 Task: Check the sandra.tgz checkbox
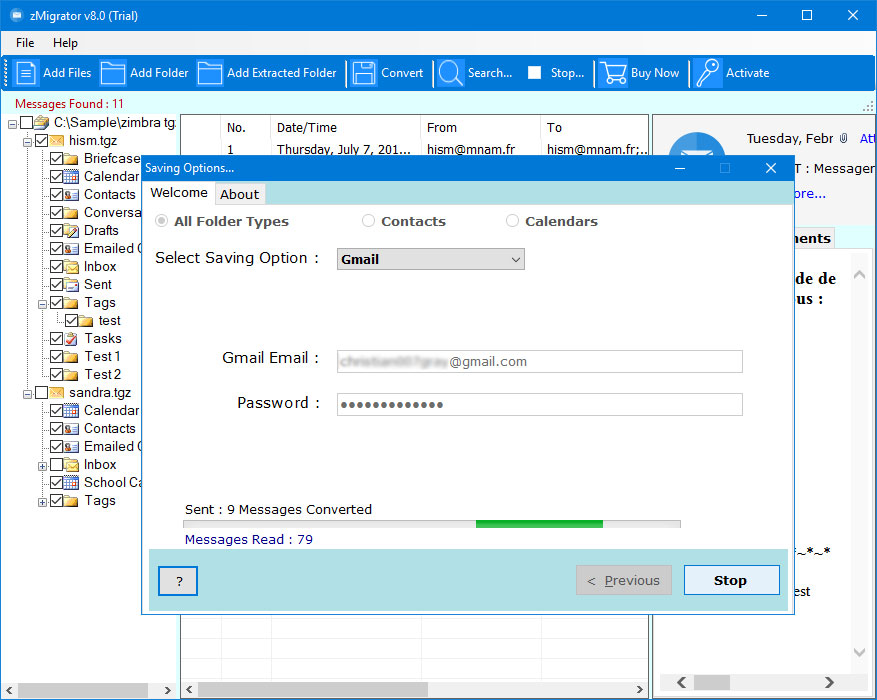coord(41,392)
